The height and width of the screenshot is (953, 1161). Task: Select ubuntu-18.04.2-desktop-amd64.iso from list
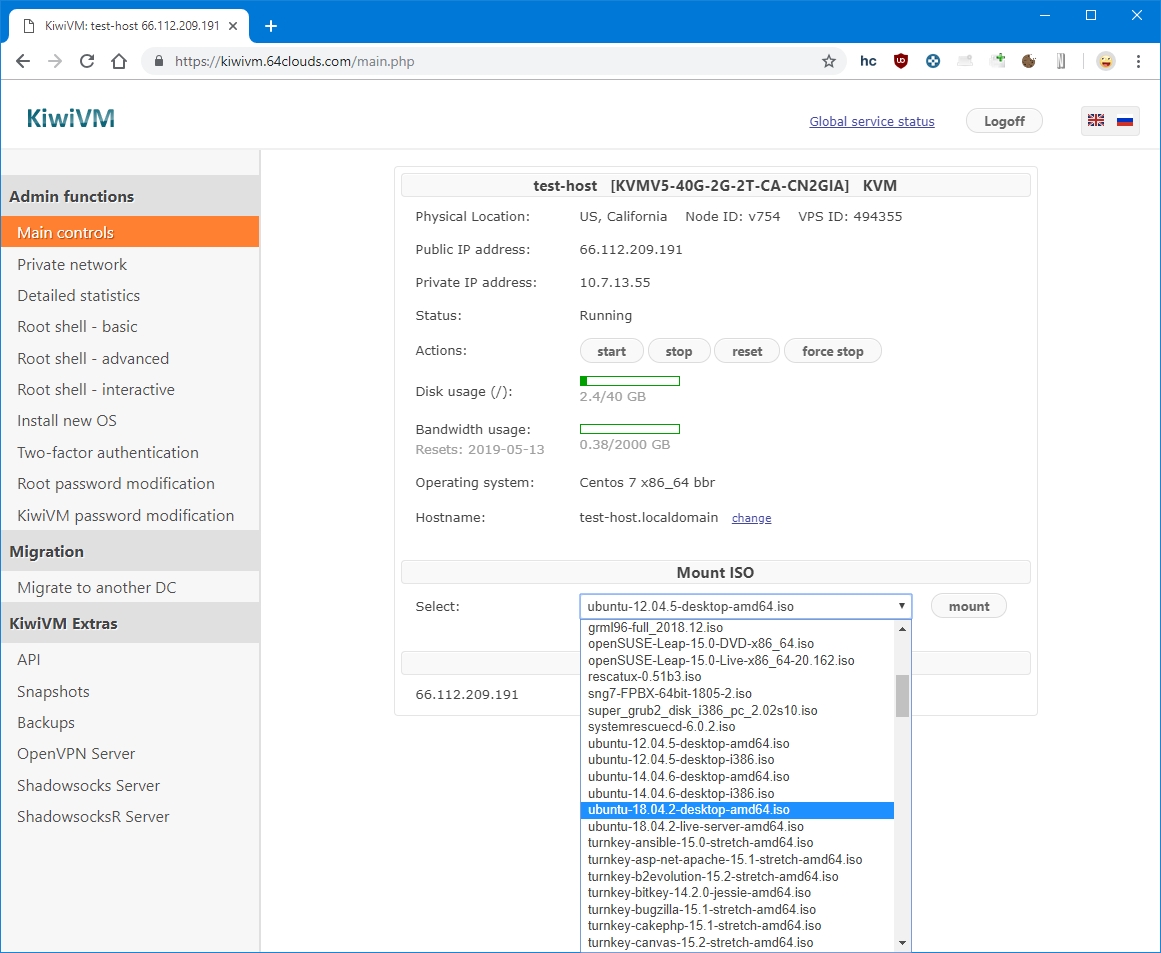pos(688,810)
